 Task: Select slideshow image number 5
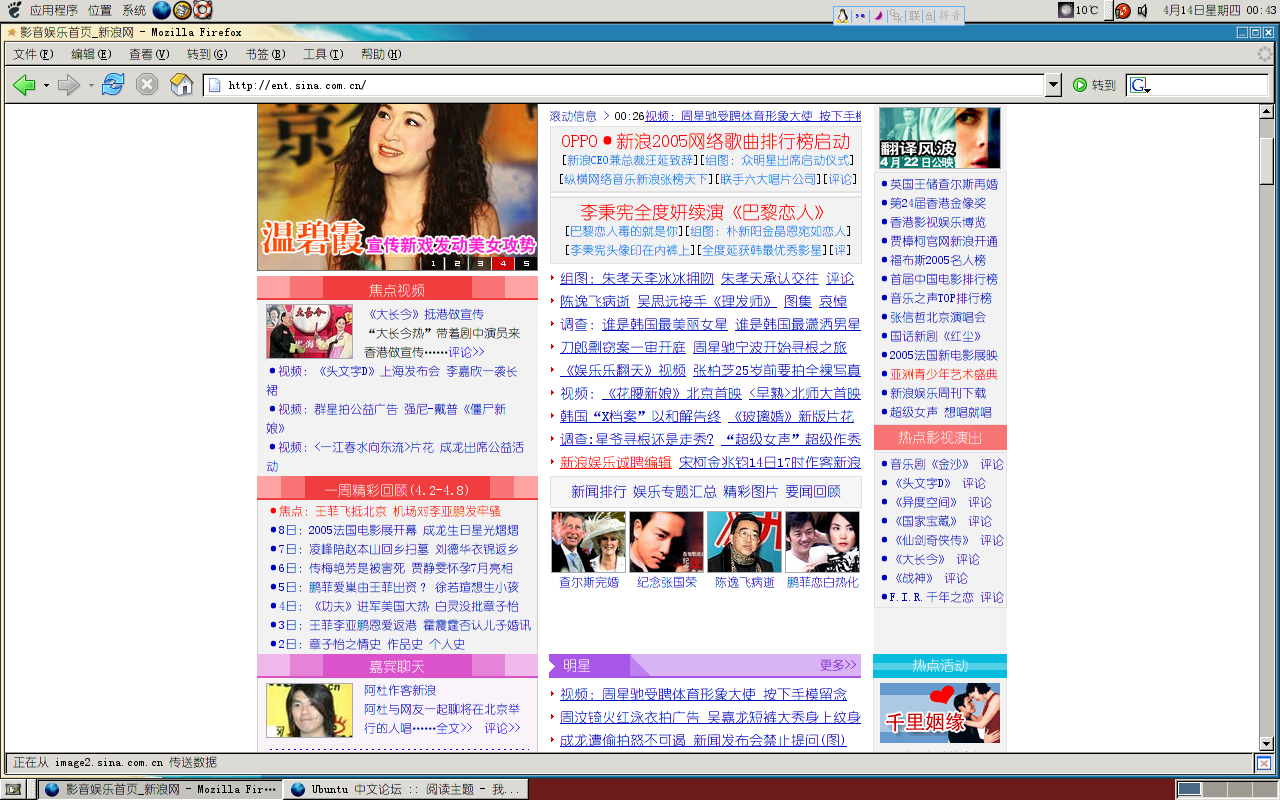(x=524, y=264)
